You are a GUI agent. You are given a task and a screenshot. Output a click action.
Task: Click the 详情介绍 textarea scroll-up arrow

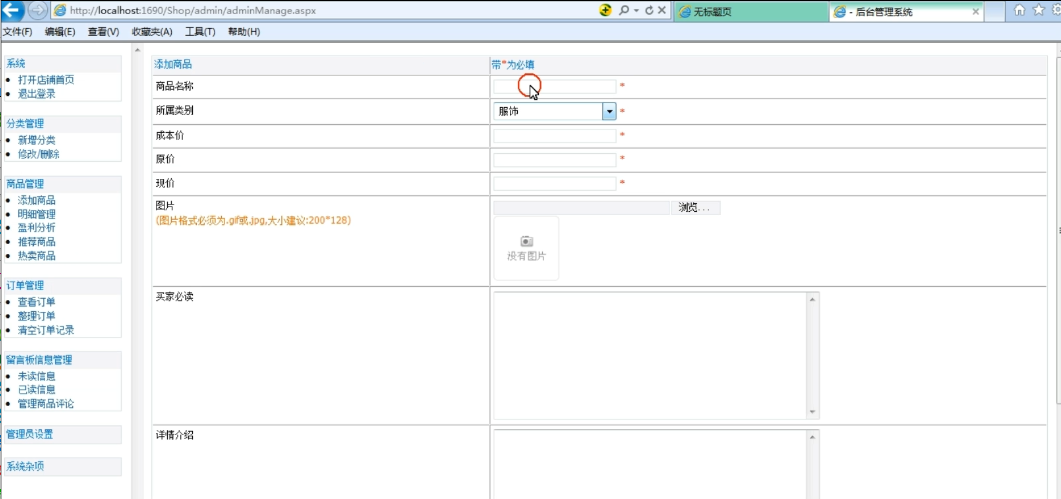[x=813, y=436]
